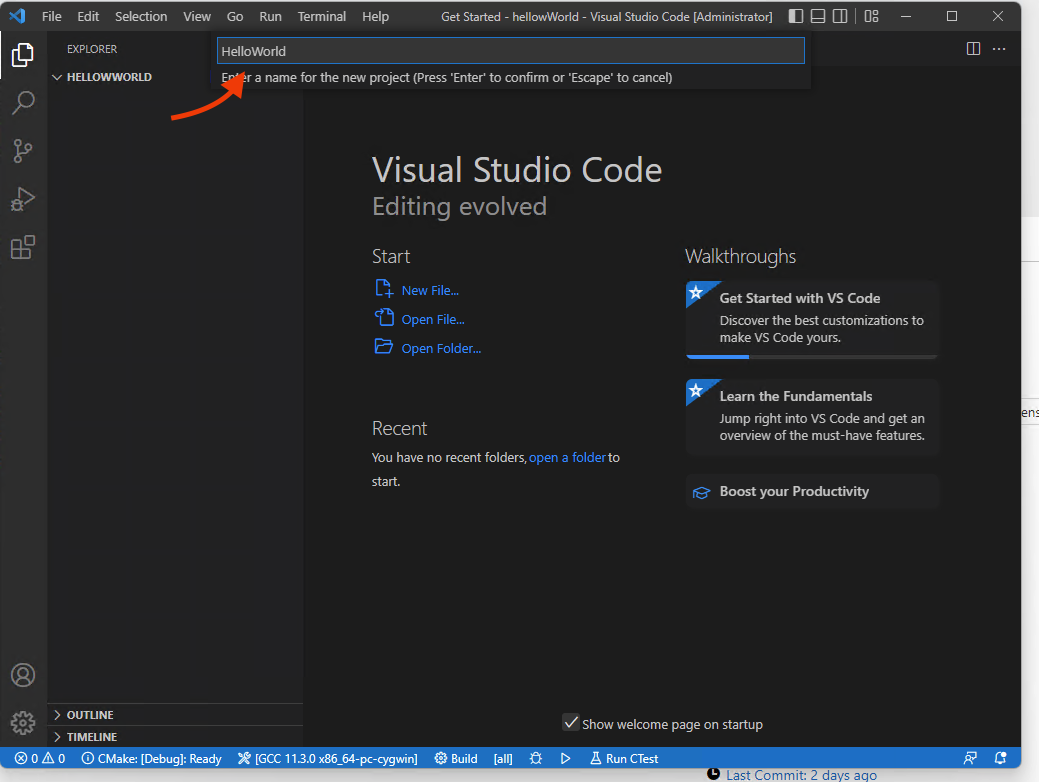Screen dimensions: 1039x782
Task: Open the Explorer sidebar icon
Action: click(22, 55)
